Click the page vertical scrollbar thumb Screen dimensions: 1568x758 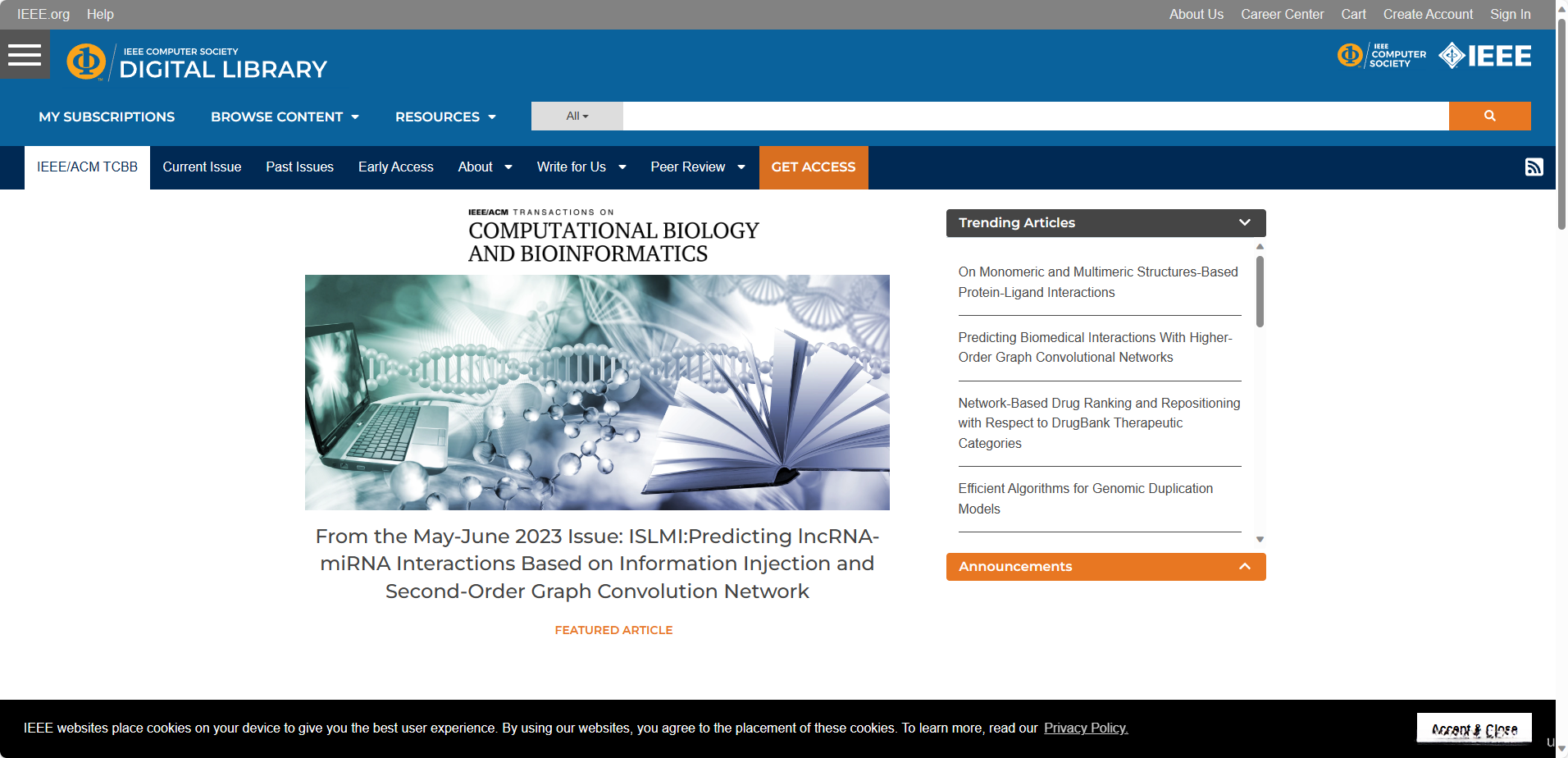tap(1561, 123)
